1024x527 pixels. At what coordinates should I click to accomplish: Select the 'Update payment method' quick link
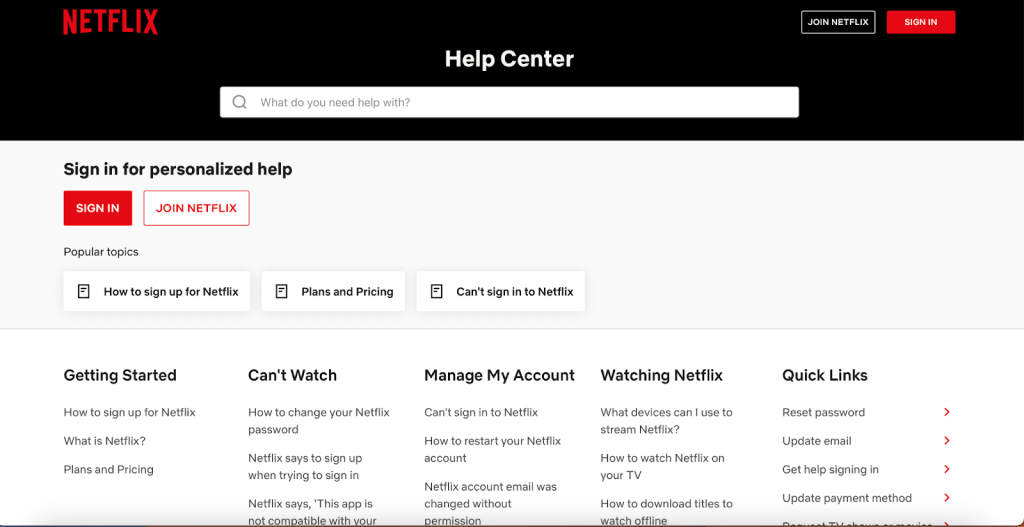click(x=847, y=498)
